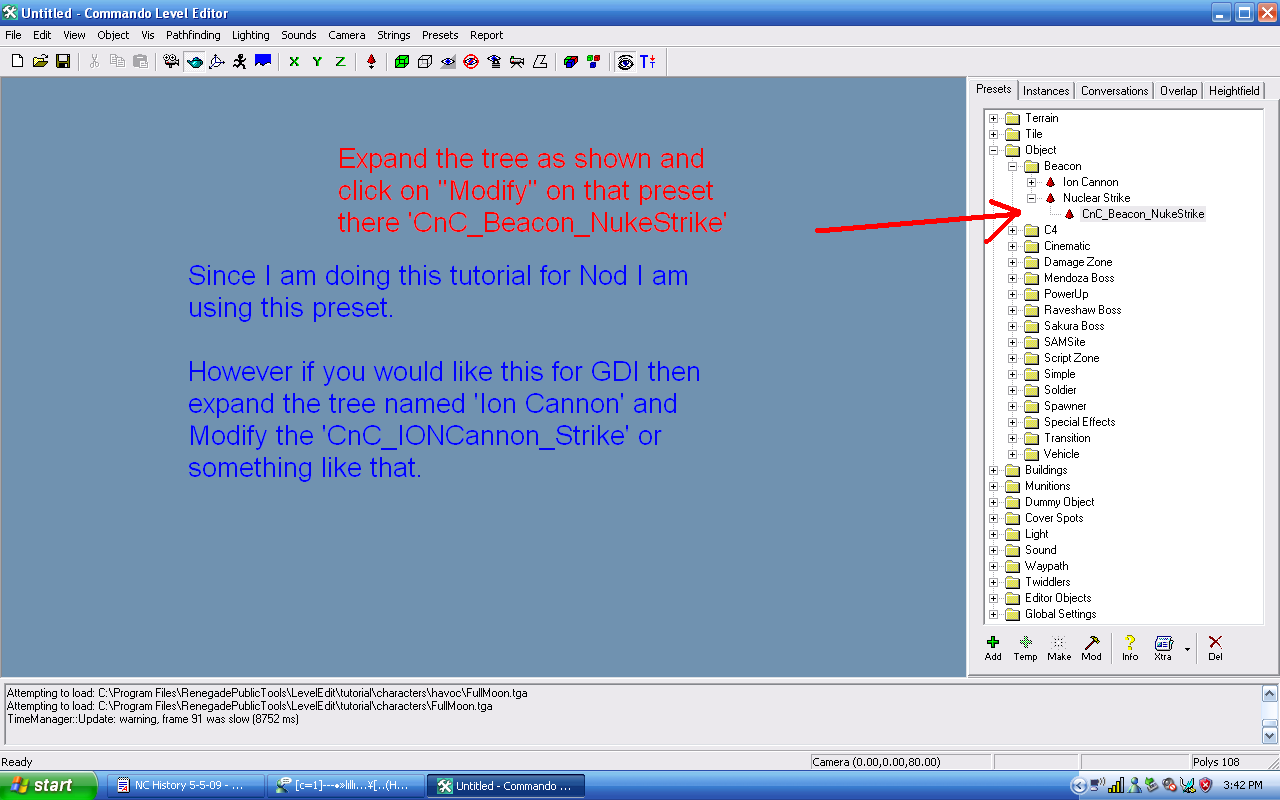Expand the Ion Cannon tree node
The image size is (1280, 800).
pyautogui.click(x=1032, y=182)
